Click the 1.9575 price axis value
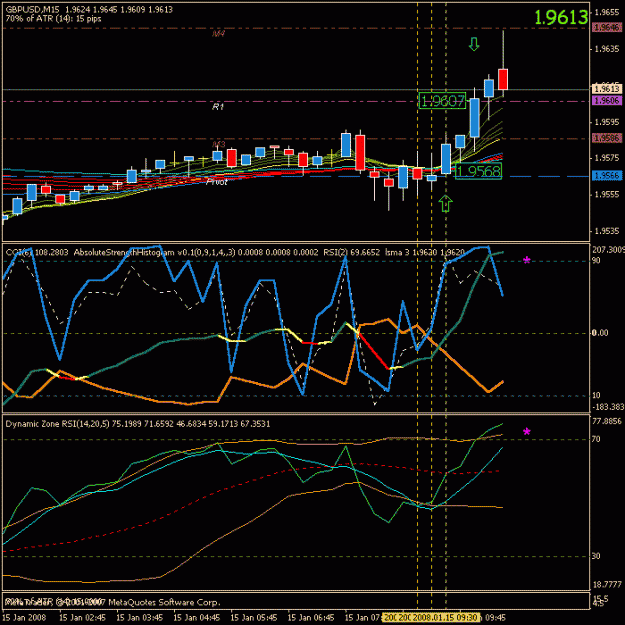625x625 pixels. click(607, 158)
